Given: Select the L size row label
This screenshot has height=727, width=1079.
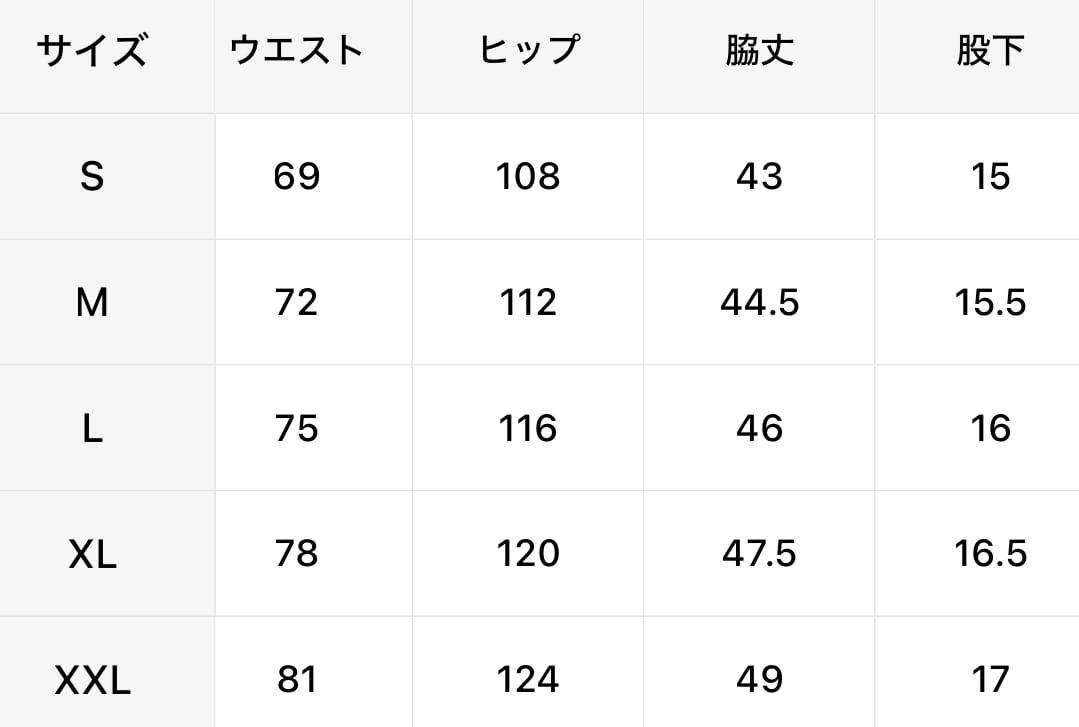Looking at the screenshot, I should pos(92,428).
